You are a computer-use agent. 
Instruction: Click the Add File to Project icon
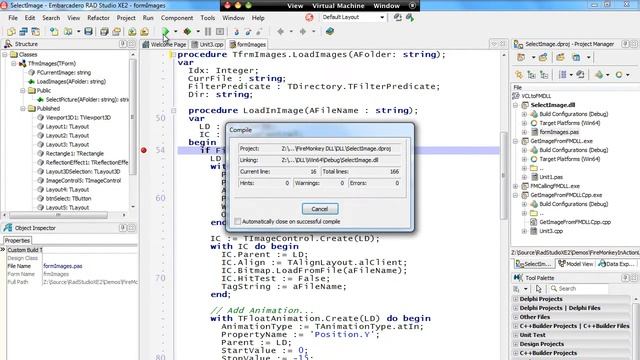[x=132, y=31]
